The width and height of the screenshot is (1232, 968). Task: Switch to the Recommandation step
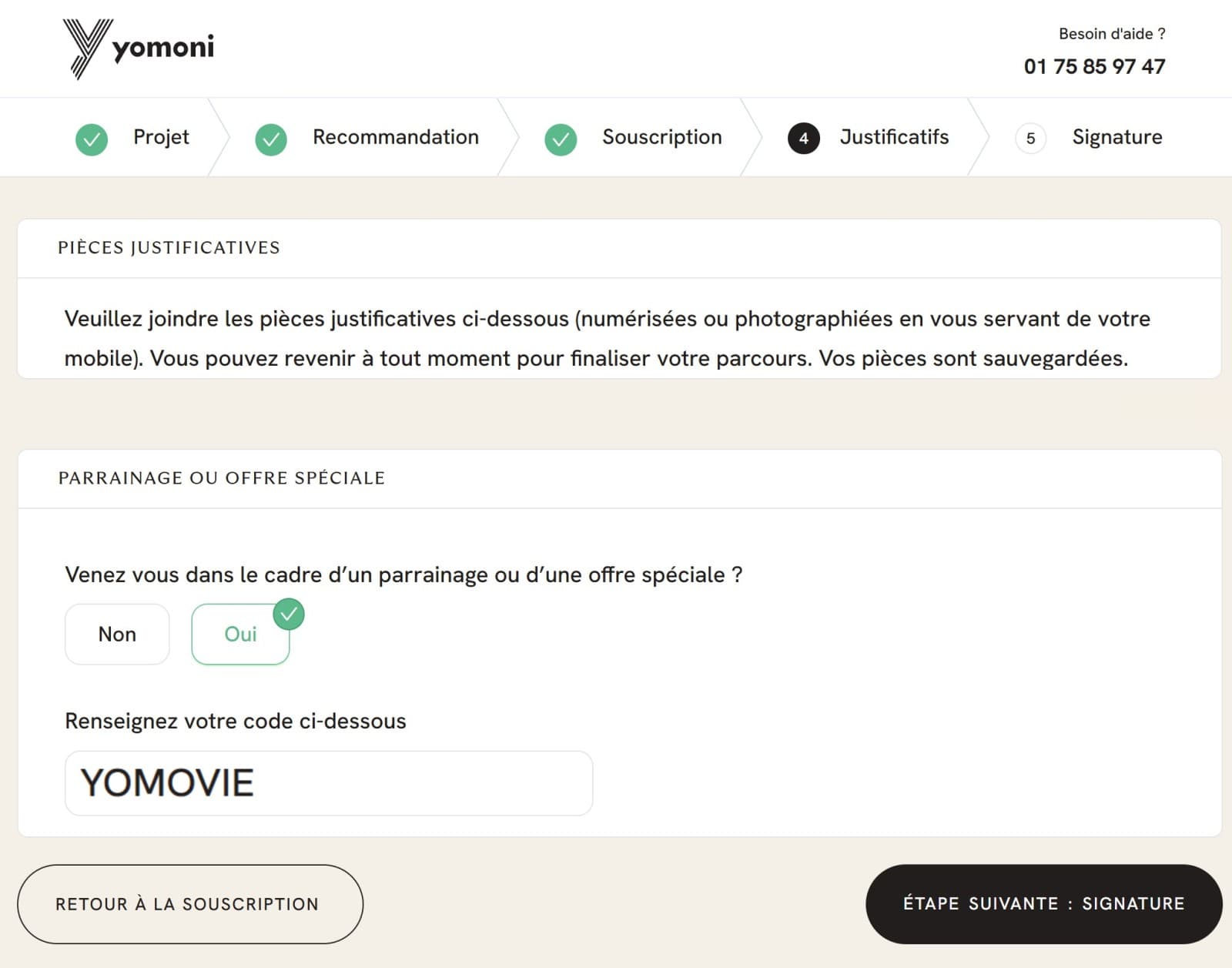pos(395,137)
